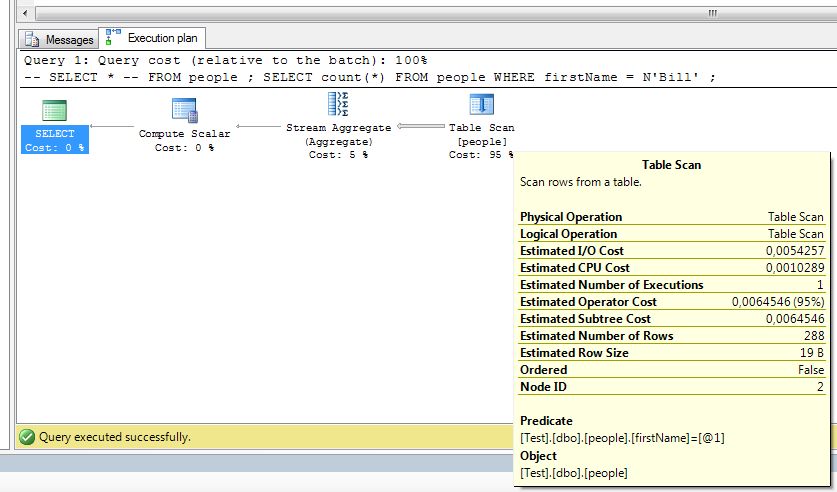Click the 'Logical Operation' row
This screenshot has height=492, width=837.
[672, 234]
